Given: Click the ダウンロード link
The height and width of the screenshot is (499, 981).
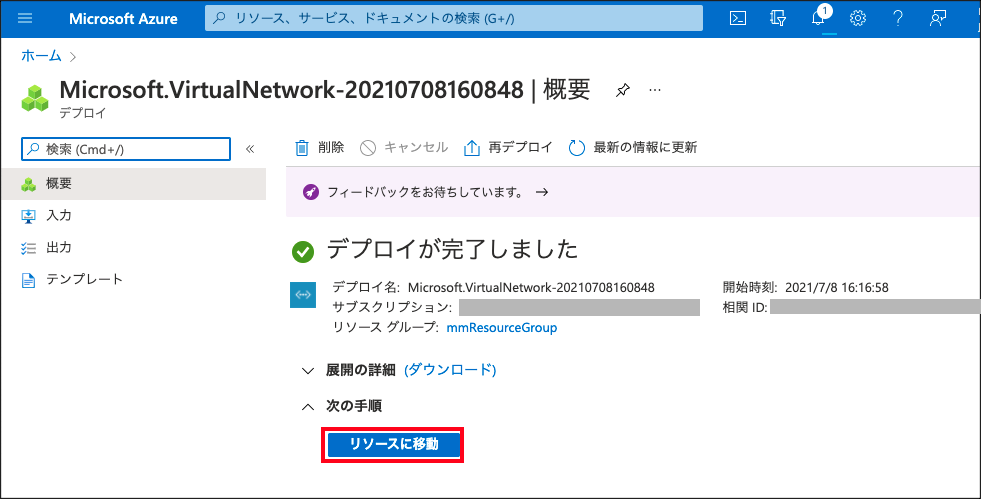Looking at the screenshot, I should click(450, 370).
